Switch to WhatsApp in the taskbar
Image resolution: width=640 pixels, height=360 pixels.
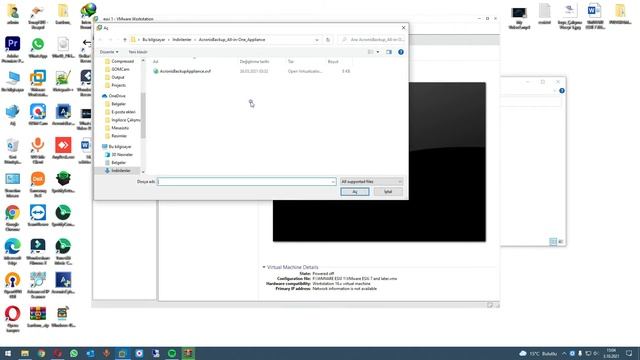coord(74,353)
